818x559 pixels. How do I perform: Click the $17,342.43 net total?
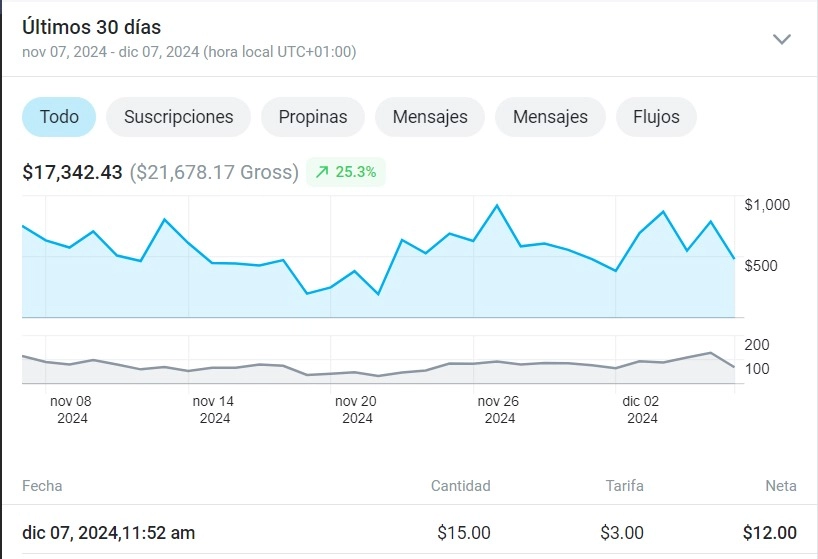72,172
